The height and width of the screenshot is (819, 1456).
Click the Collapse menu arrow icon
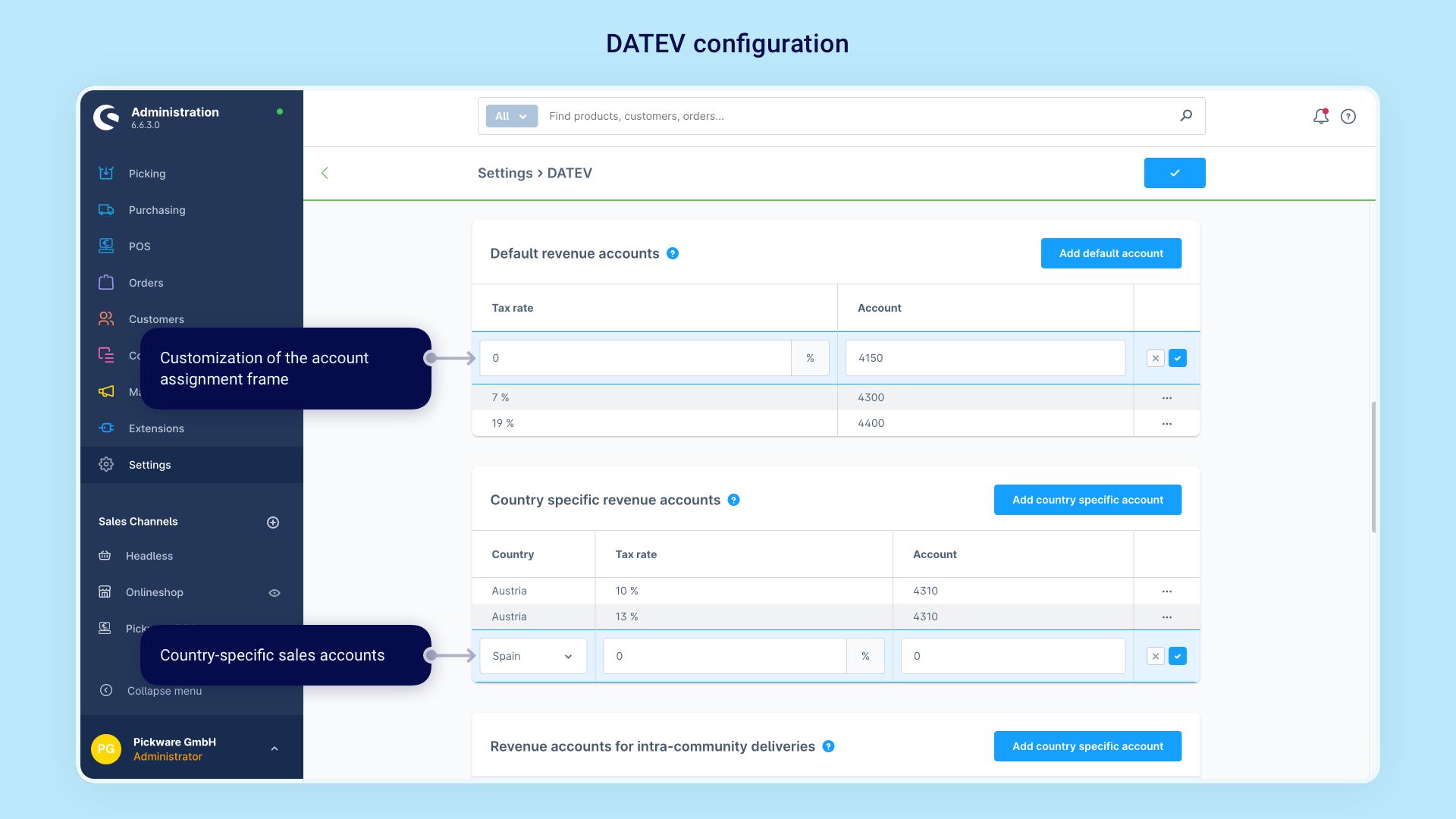click(x=106, y=690)
